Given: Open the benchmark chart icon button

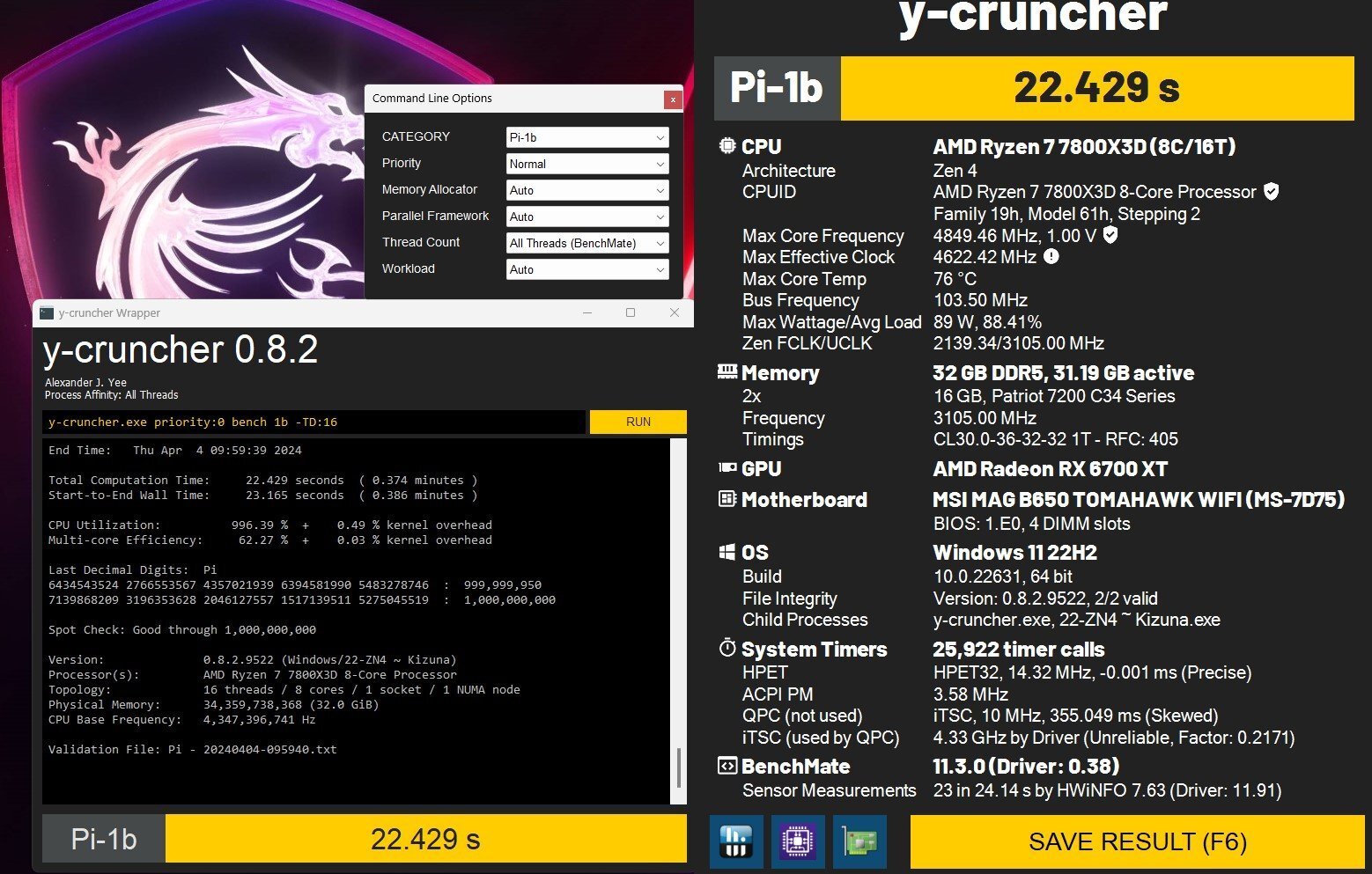Looking at the screenshot, I should (x=736, y=841).
